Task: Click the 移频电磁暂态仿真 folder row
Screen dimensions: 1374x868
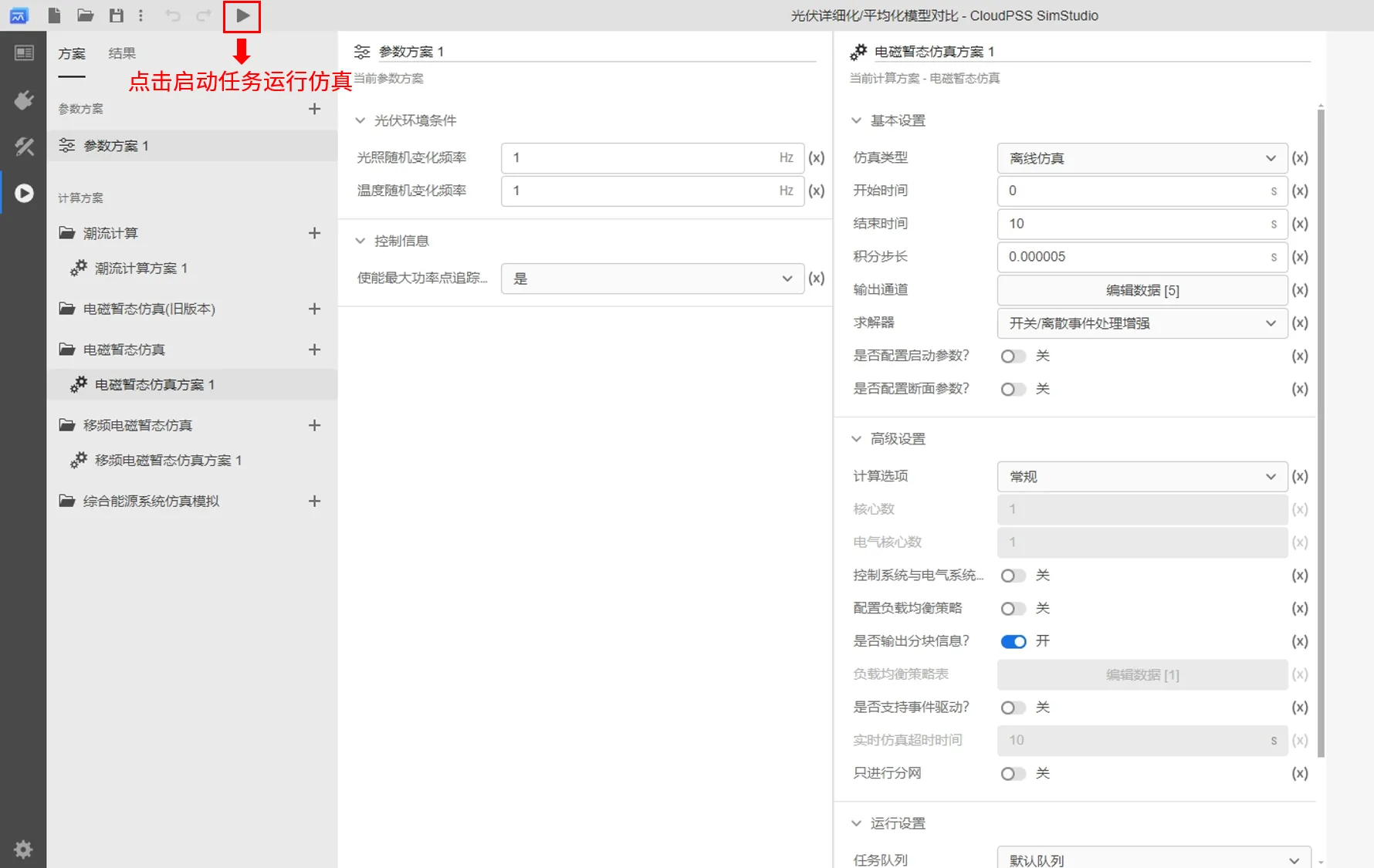Action: tap(192, 425)
